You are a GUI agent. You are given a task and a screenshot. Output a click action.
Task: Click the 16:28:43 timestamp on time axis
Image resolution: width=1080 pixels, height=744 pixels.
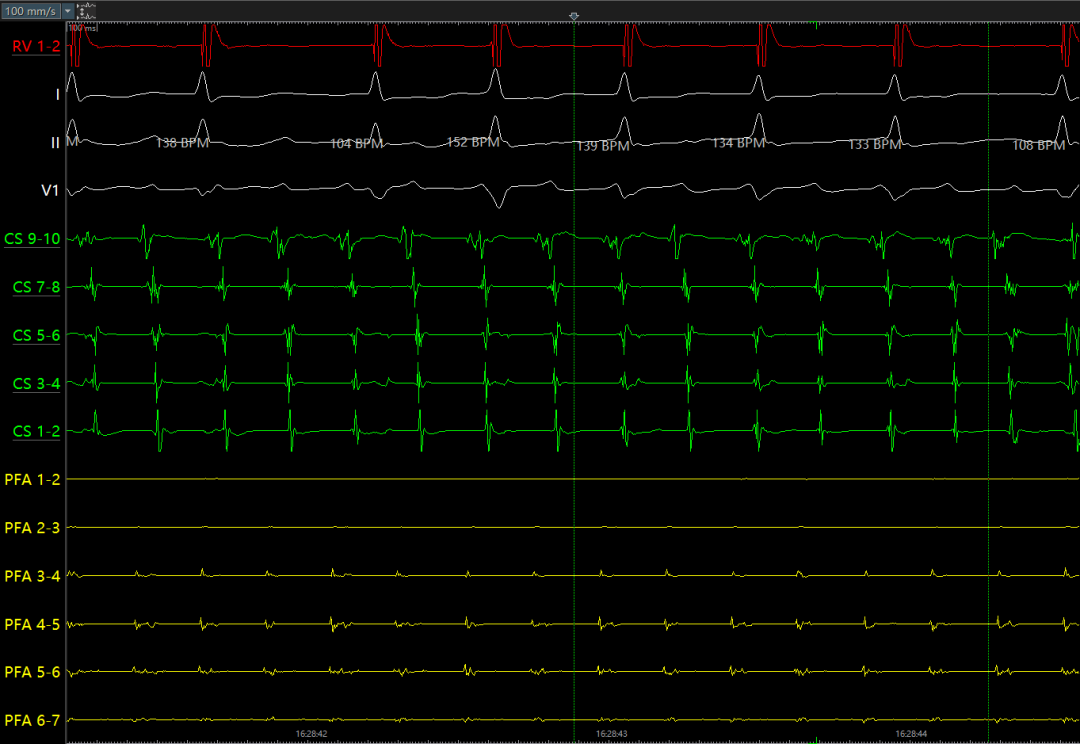pos(612,734)
